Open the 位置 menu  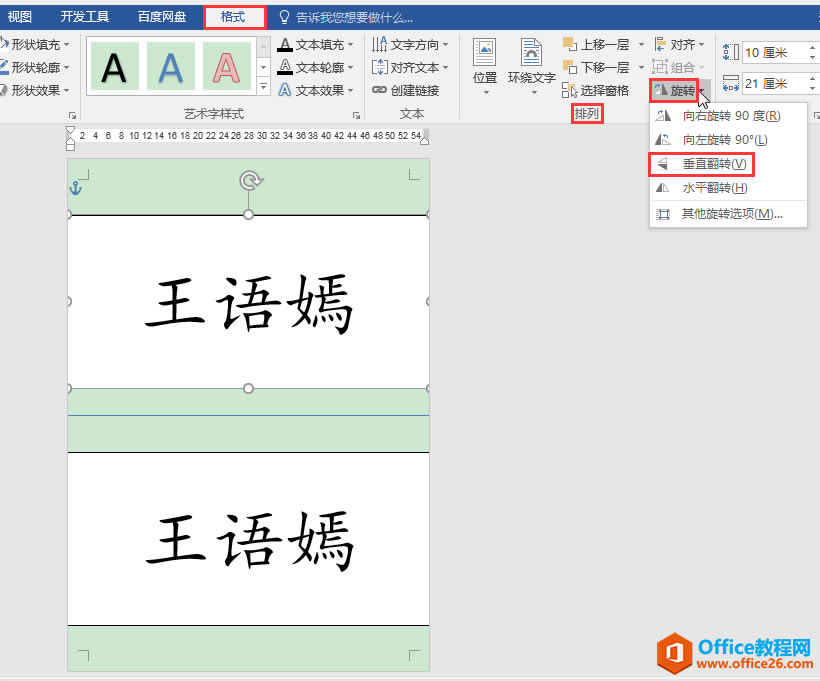coord(485,67)
